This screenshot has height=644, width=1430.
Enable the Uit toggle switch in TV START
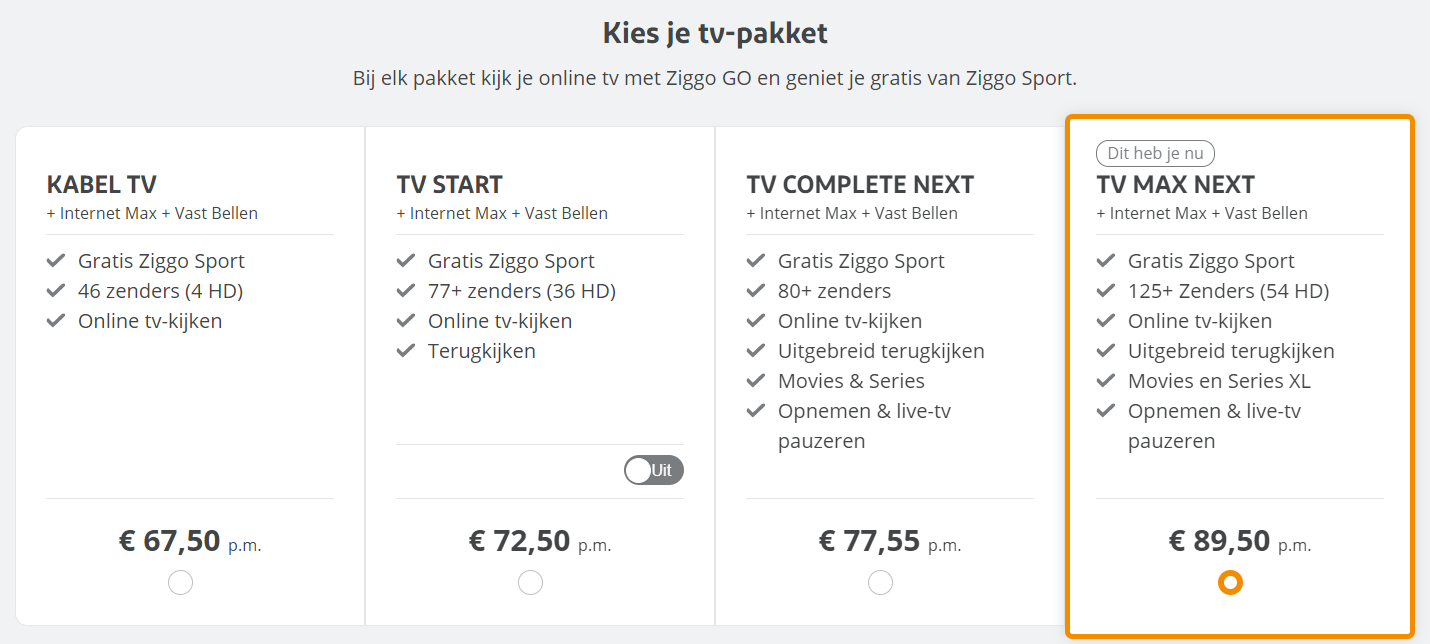[654, 469]
